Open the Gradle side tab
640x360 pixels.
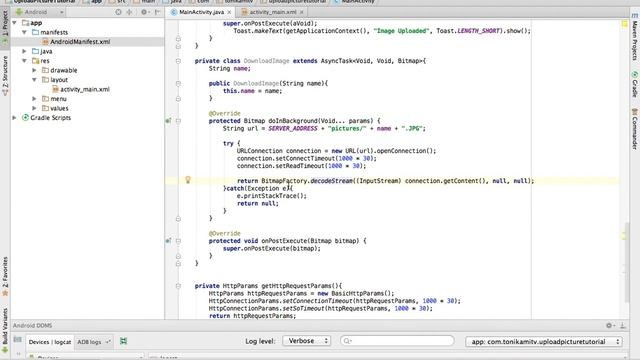pyautogui.click(x=635, y=85)
